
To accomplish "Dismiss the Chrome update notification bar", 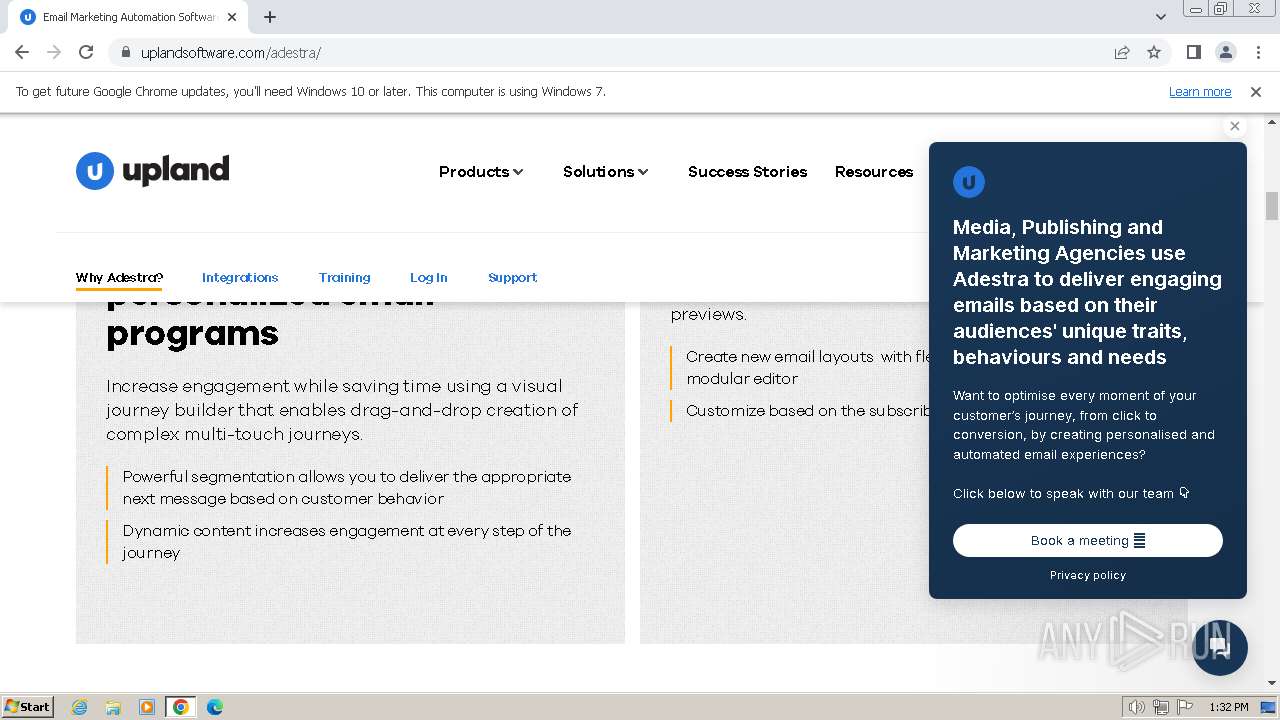I will pyautogui.click(x=1256, y=92).
